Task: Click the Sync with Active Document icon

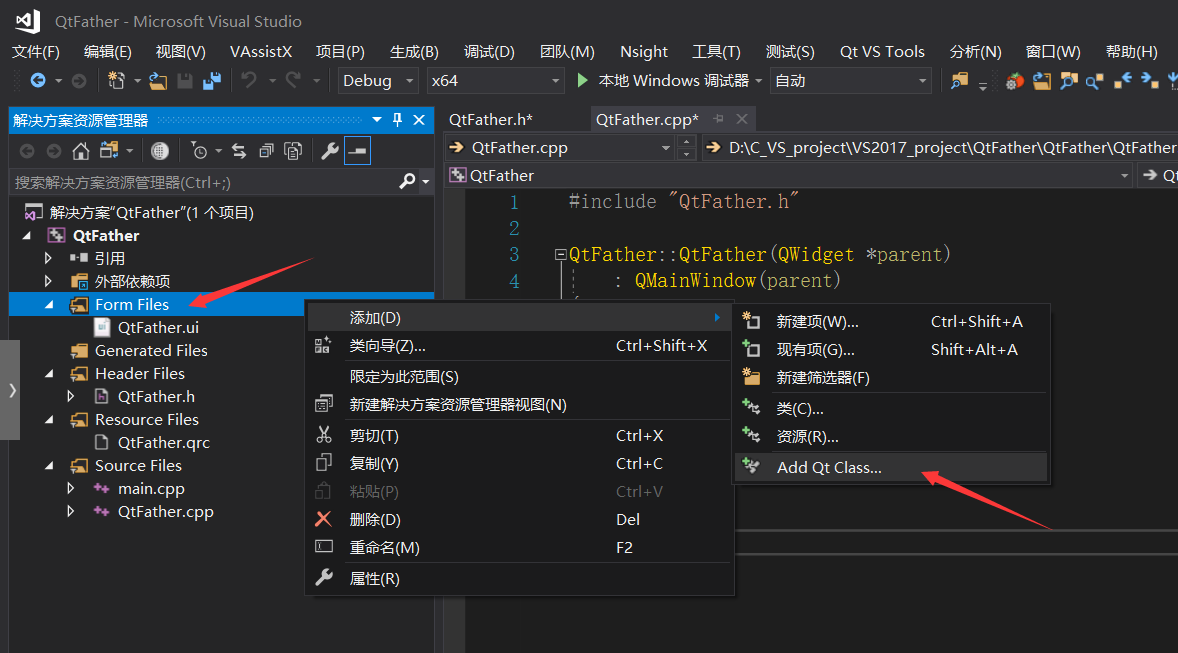Action: tap(239, 151)
